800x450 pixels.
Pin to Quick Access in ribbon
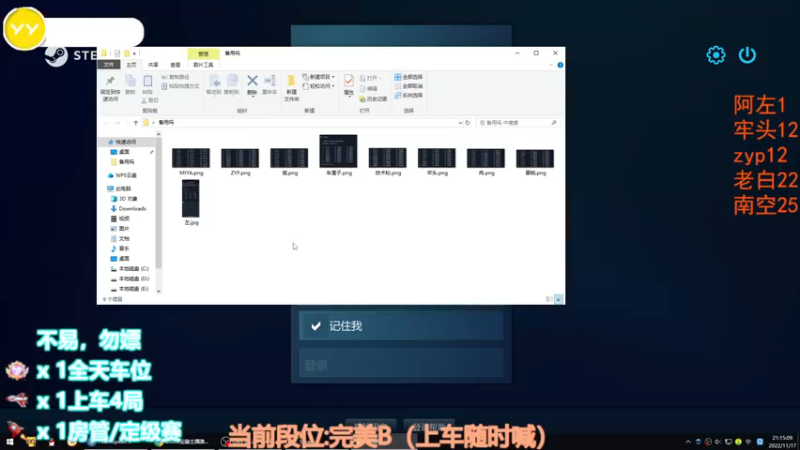point(110,88)
